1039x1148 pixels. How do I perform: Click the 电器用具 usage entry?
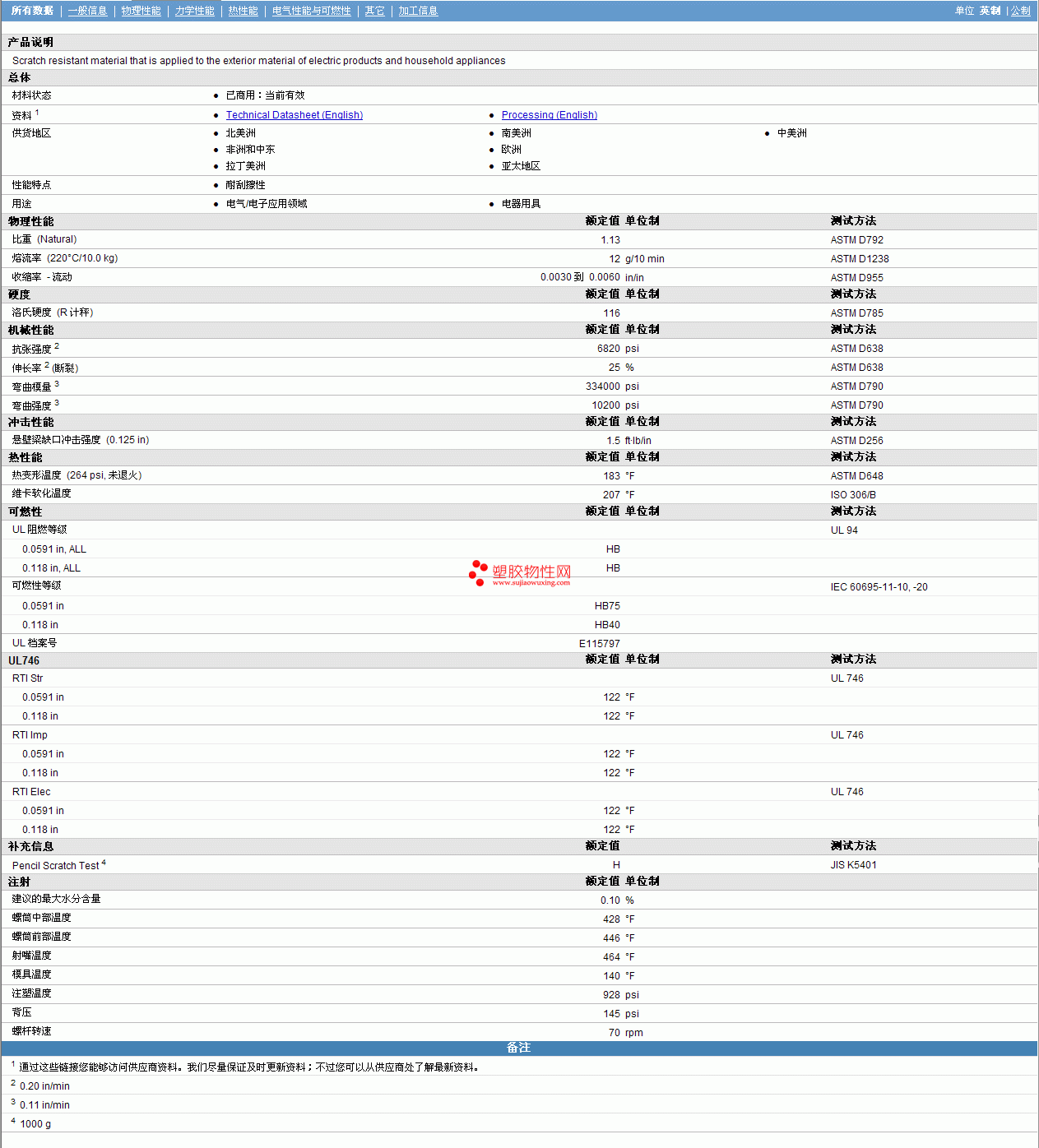click(x=522, y=204)
